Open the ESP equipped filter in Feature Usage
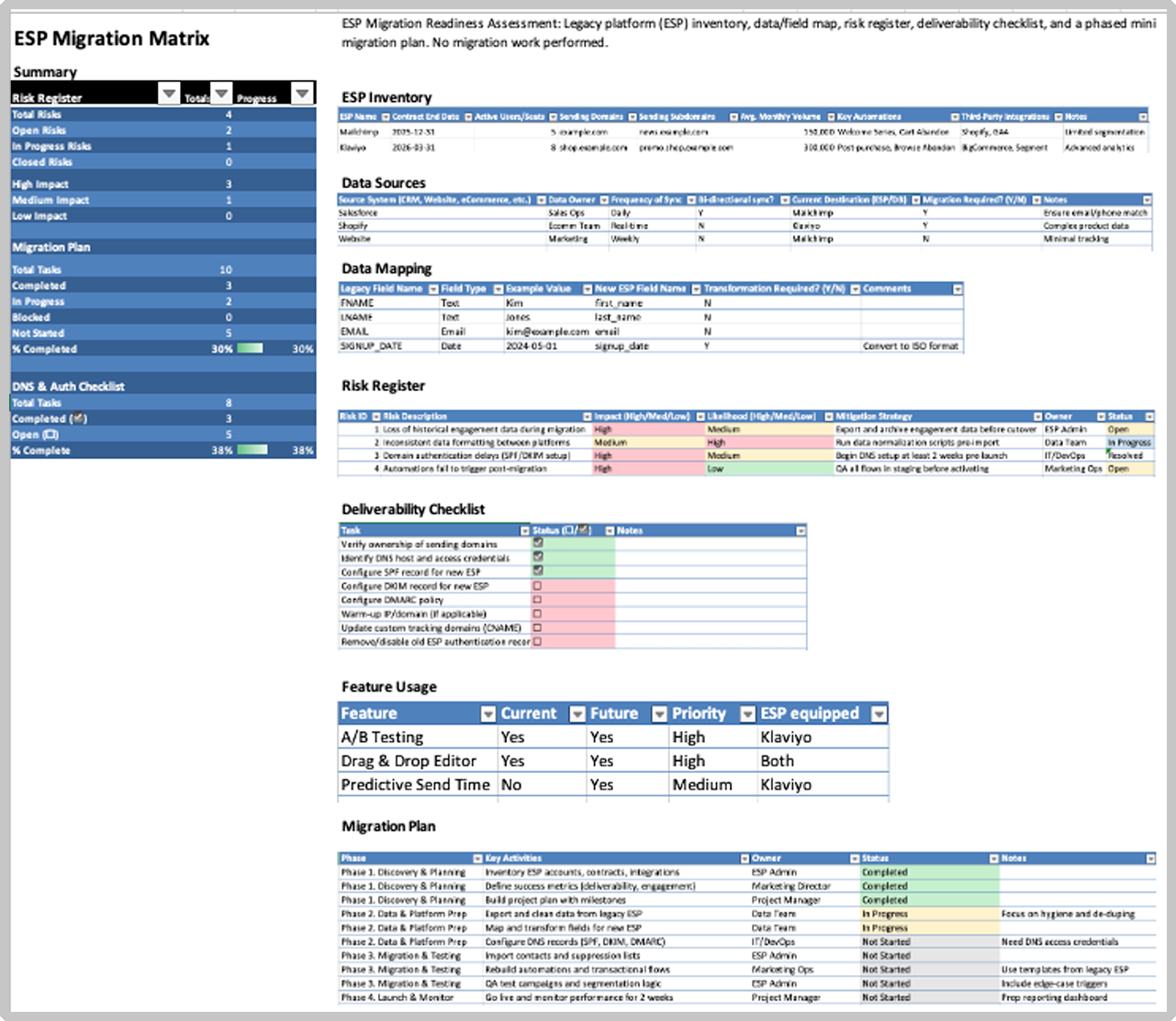The width and height of the screenshot is (1176, 1021). click(877, 713)
